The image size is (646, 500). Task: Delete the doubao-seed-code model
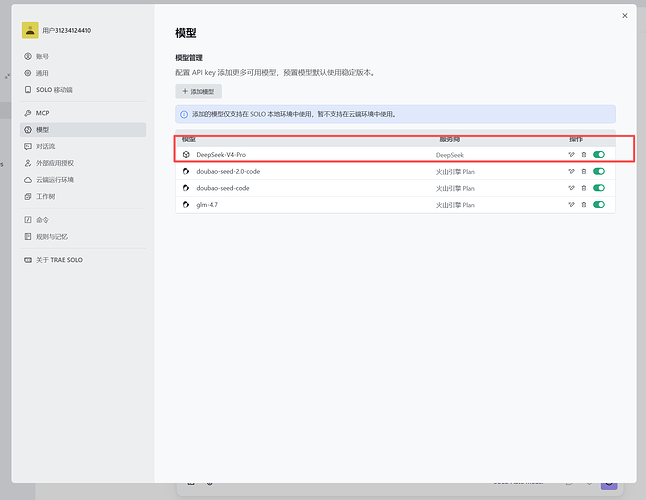584,188
